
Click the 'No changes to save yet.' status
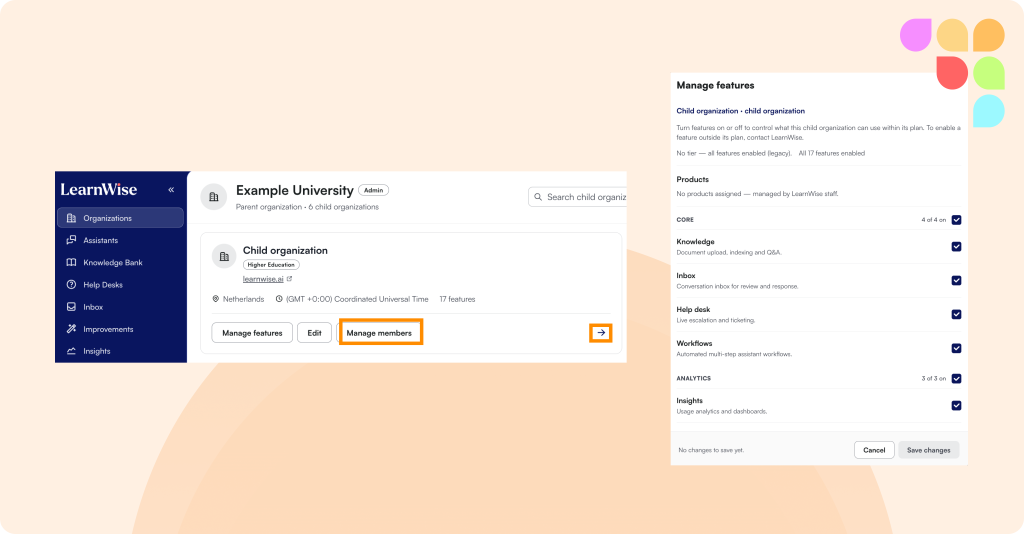711,450
